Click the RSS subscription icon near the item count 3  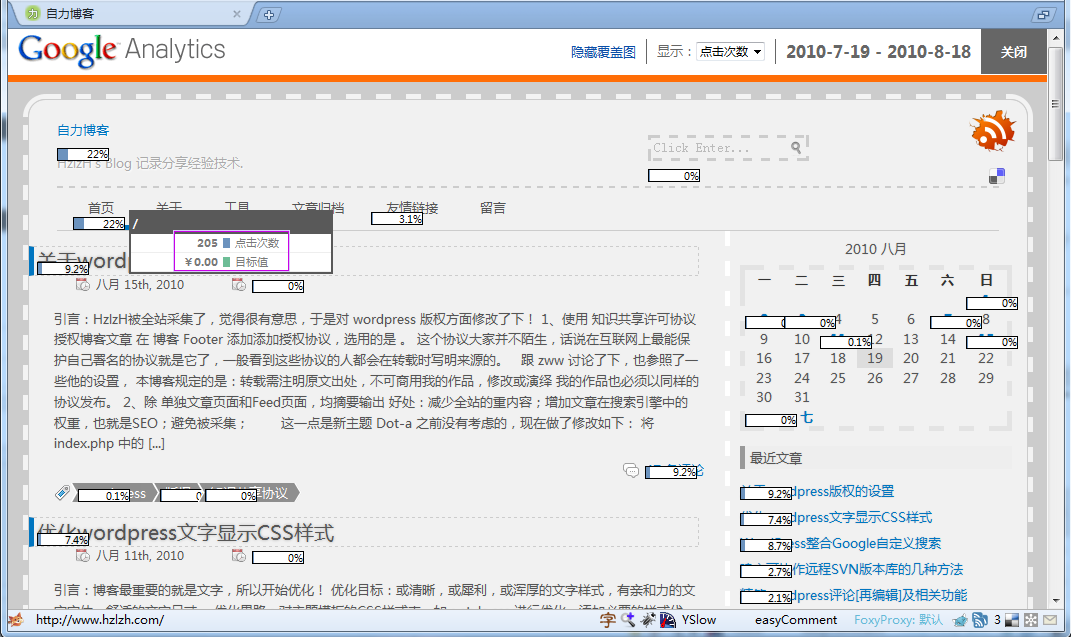[x=980, y=620]
